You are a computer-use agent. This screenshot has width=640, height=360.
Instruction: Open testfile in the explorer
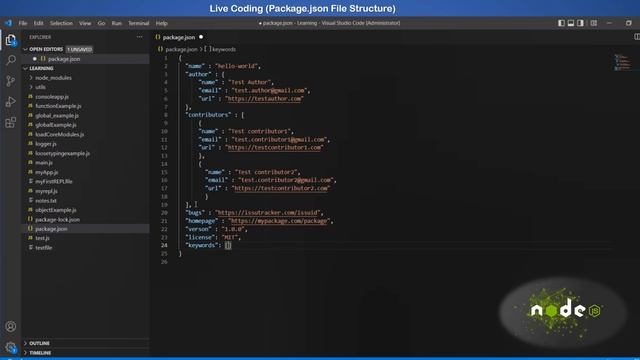(43, 248)
